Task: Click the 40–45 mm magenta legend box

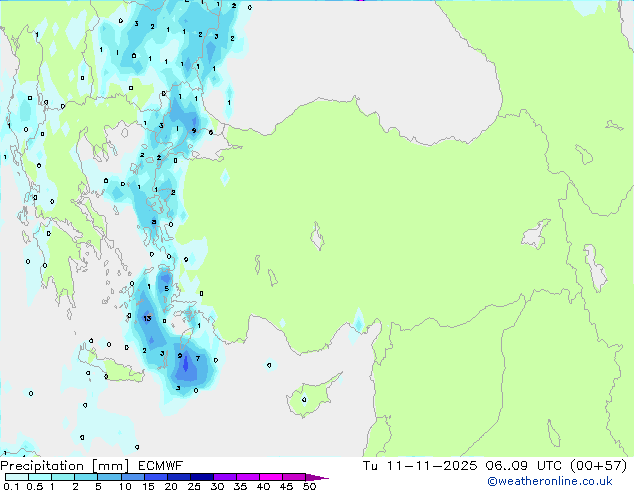Action: coord(271,477)
